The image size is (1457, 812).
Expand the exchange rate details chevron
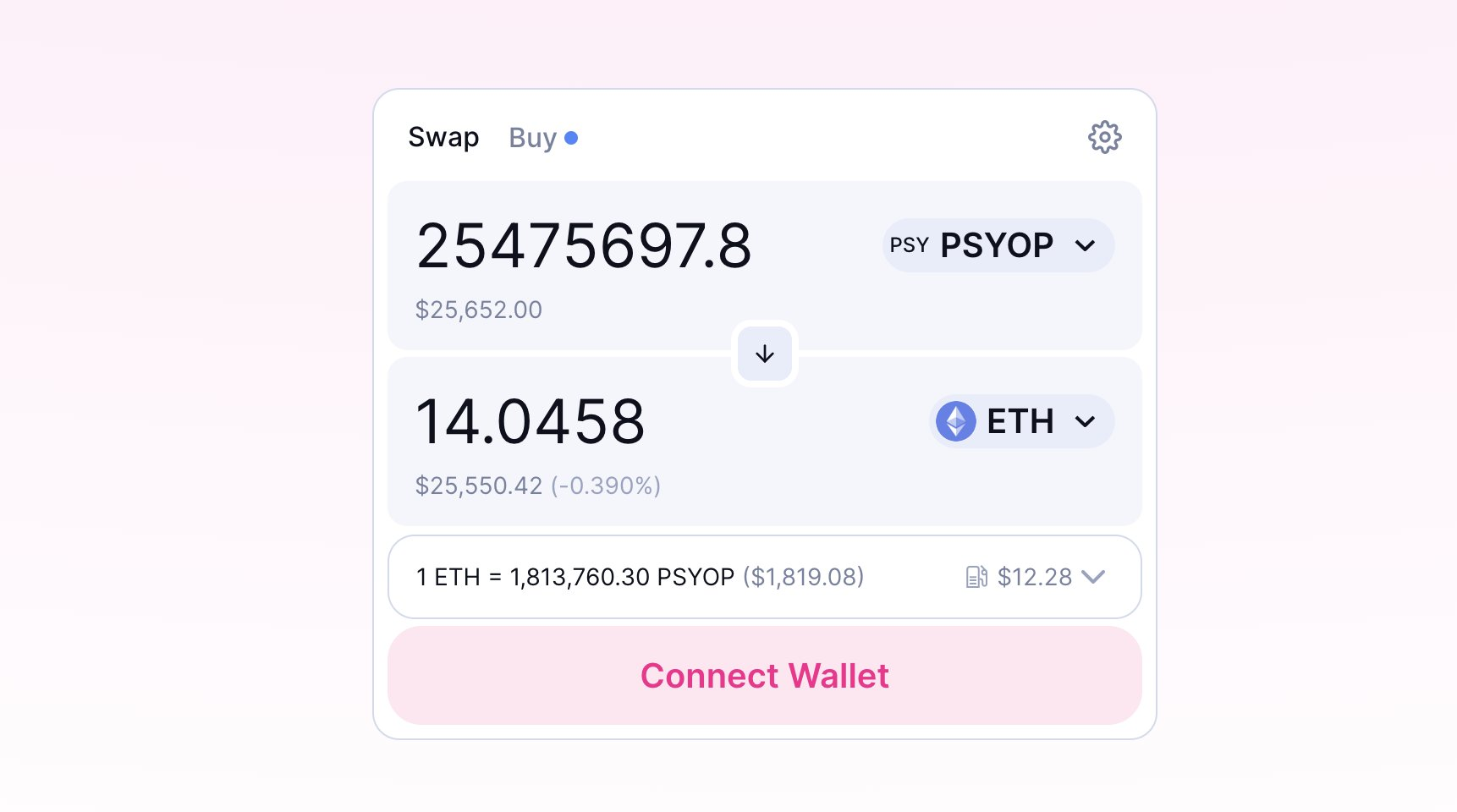pos(1093,577)
